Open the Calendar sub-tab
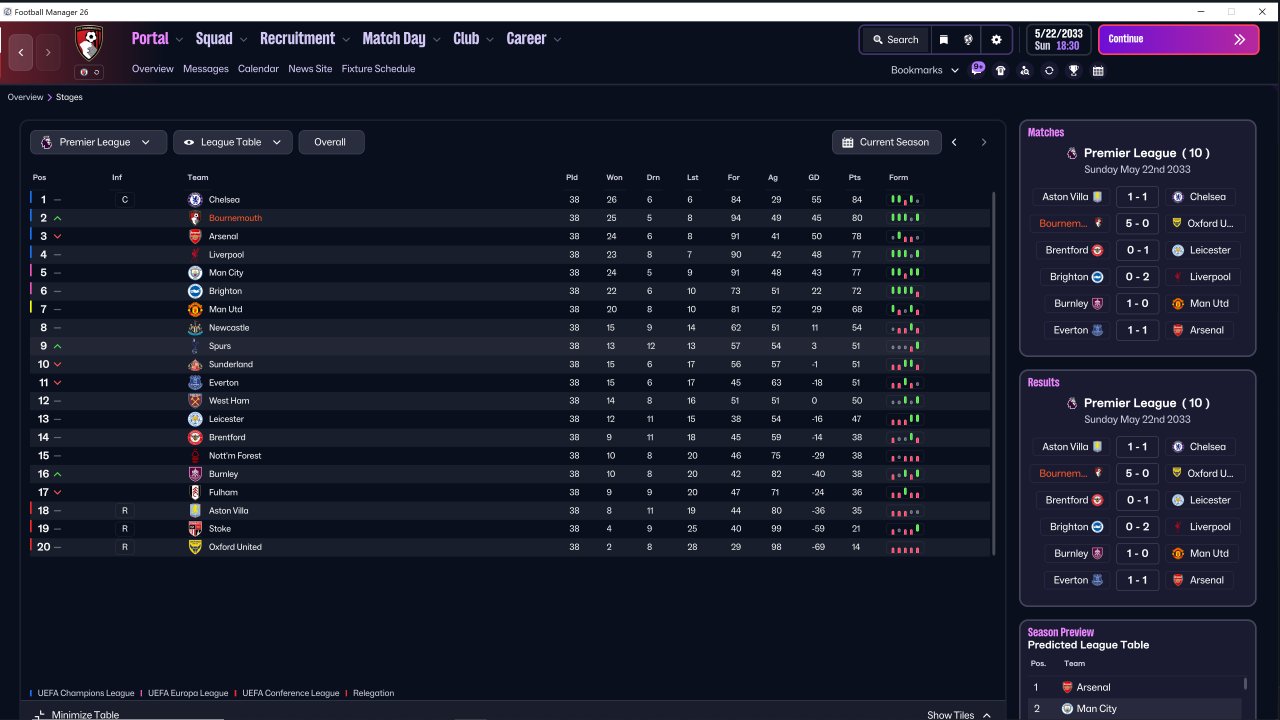This screenshot has height=720, width=1280. pos(258,69)
